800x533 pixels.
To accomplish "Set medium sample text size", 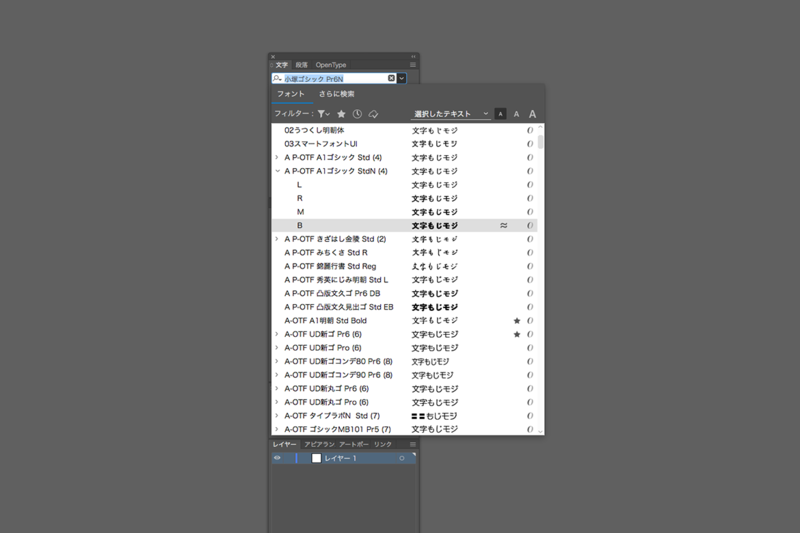I will [516, 114].
